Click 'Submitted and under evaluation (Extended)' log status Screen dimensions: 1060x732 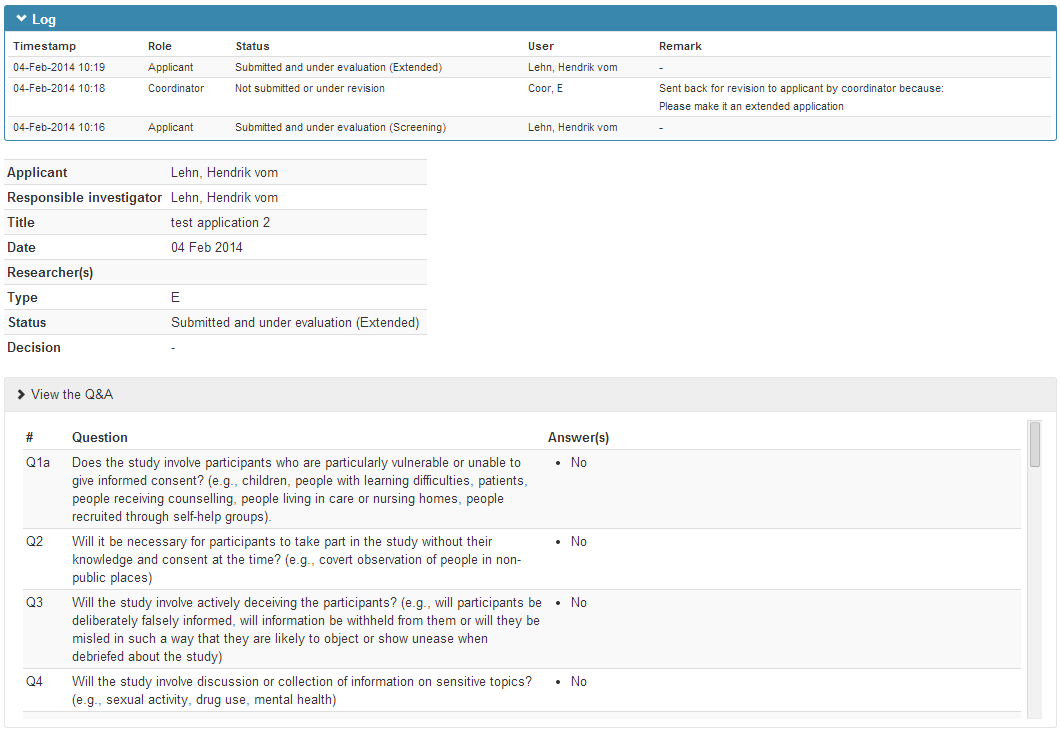(339, 67)
